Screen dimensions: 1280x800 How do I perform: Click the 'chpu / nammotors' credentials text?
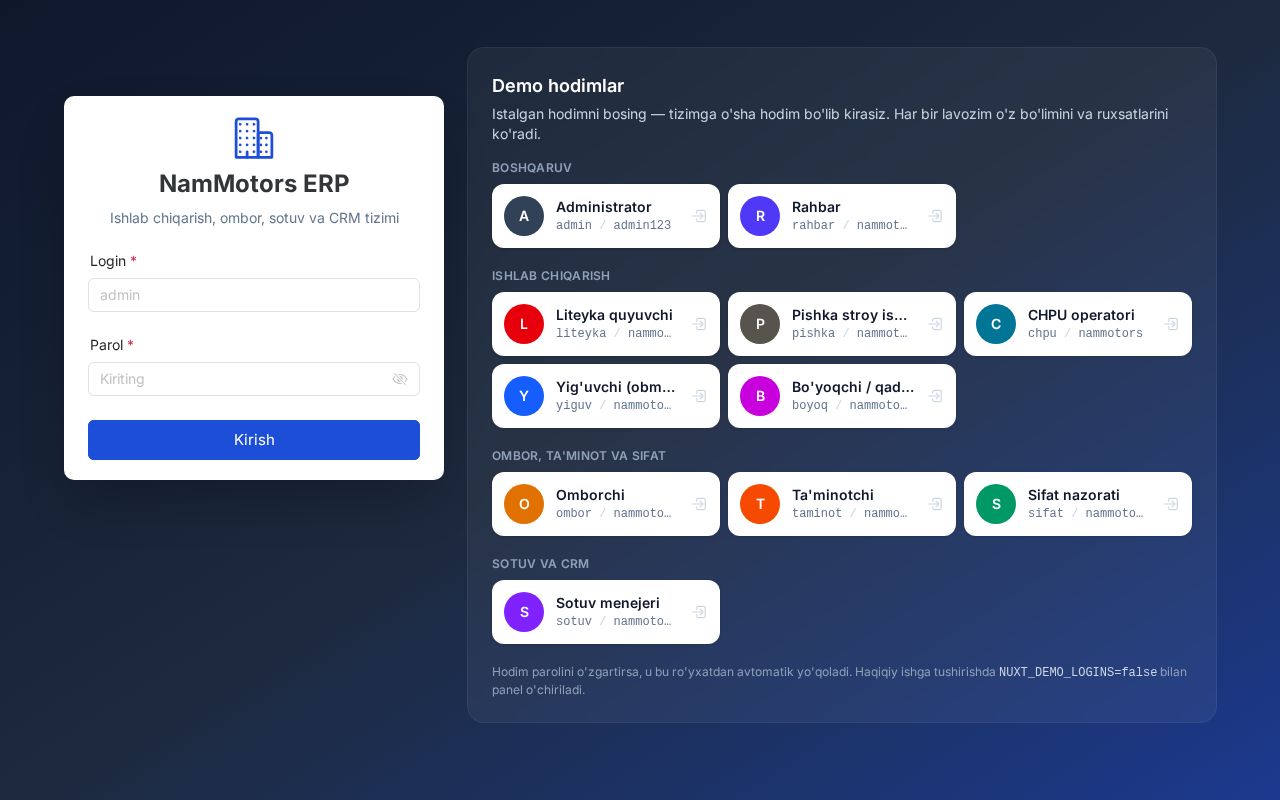tap(1085, 334)
